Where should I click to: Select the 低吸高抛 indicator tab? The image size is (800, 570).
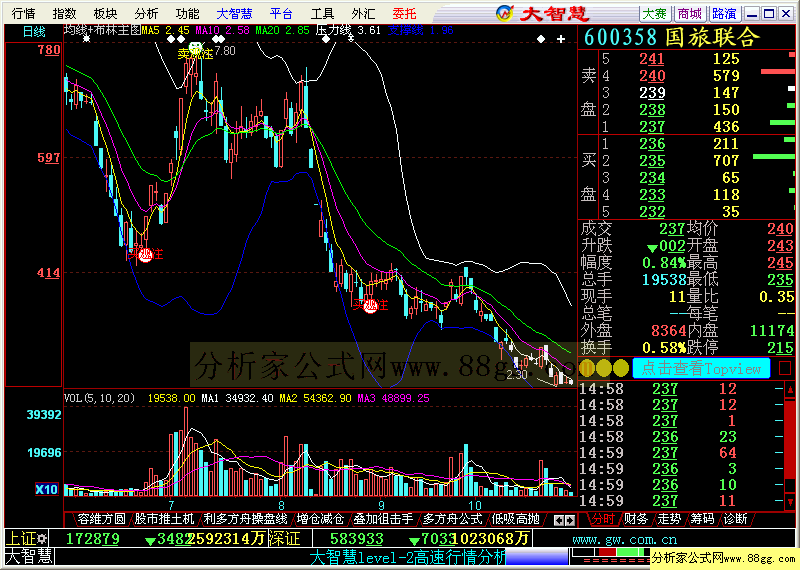pyautogui.click(x=515, y=519)
